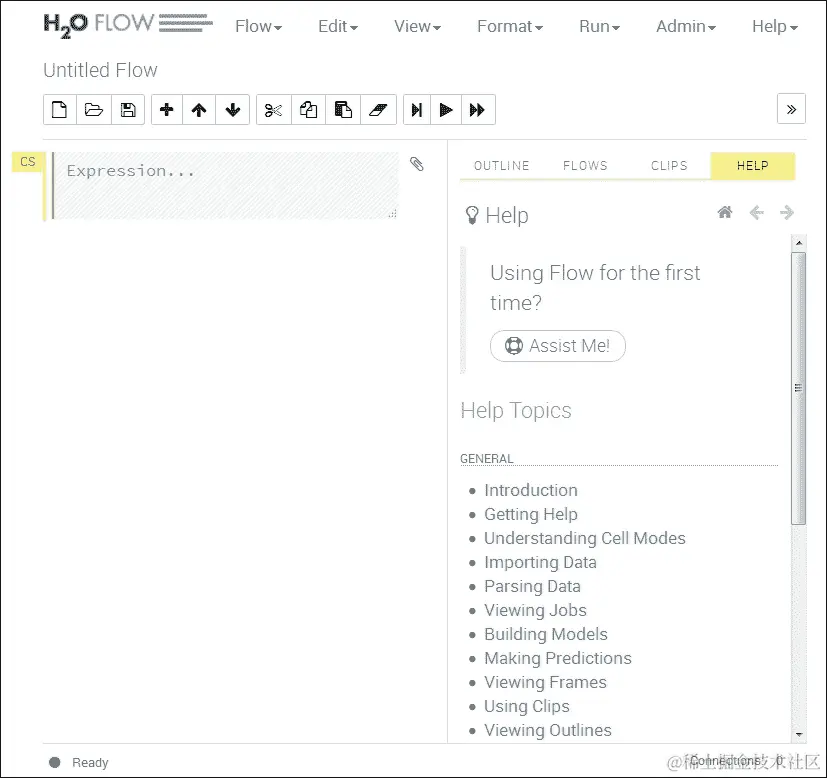Image resolution: width=827 pixels, height=778 pixels.
Task: Open the Making Predictions help topic
Action: click(x=558, y=658)
